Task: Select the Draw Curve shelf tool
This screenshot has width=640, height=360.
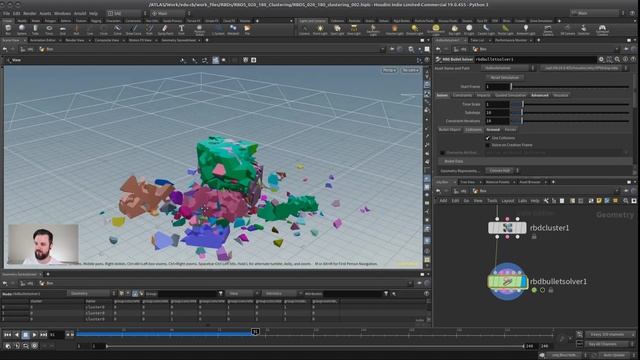Action: tap(133, 29)
